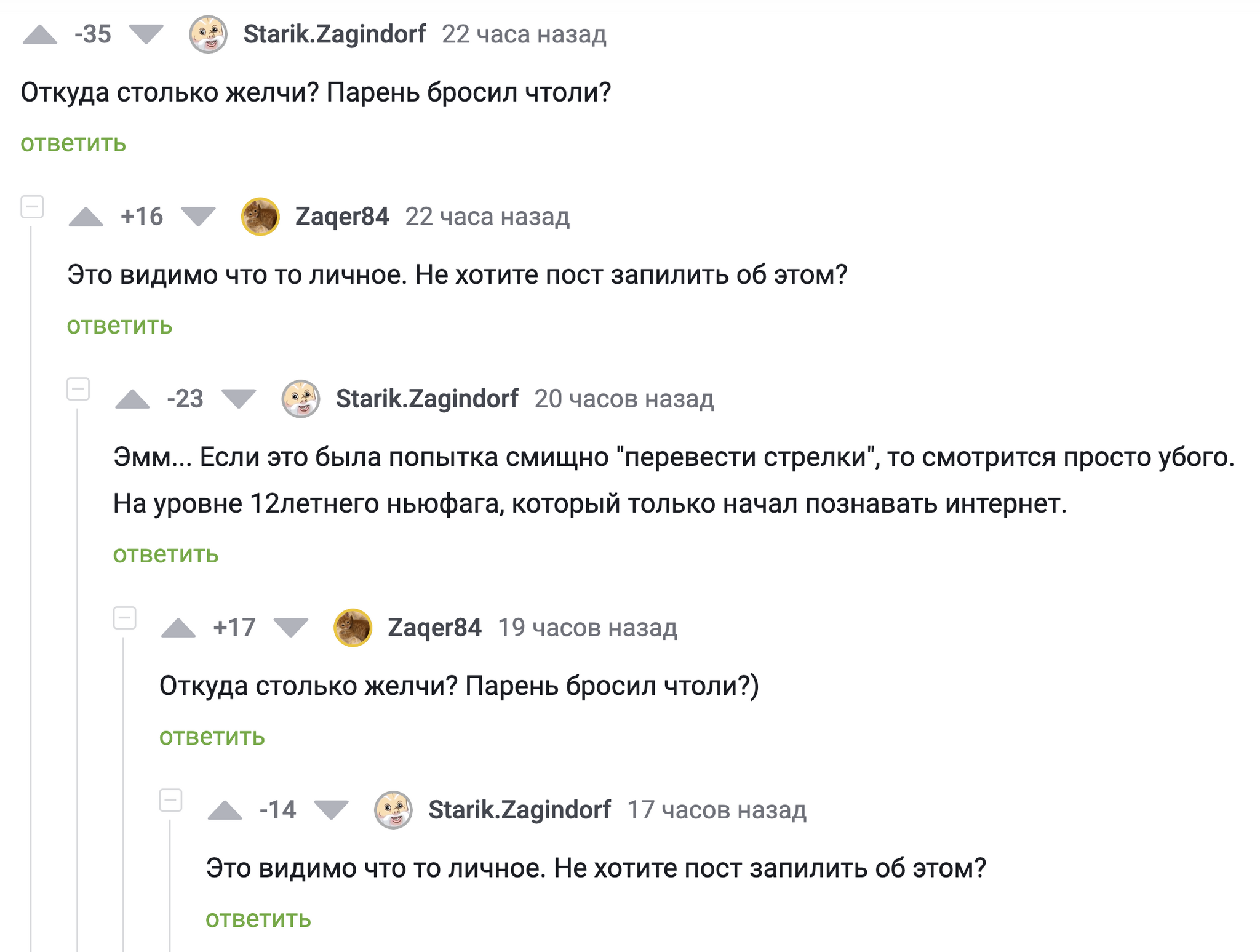
Task: Downvote the comment rated -23
Action: pyautogui.click(x=239, y=399)
